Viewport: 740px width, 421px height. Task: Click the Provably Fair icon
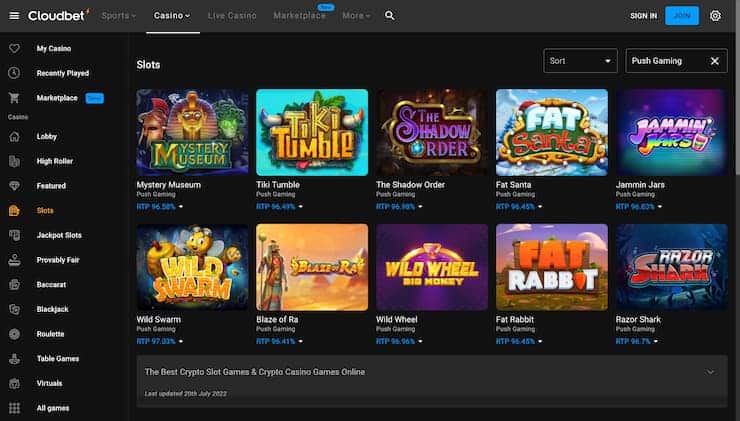click(x=15, y=260)
